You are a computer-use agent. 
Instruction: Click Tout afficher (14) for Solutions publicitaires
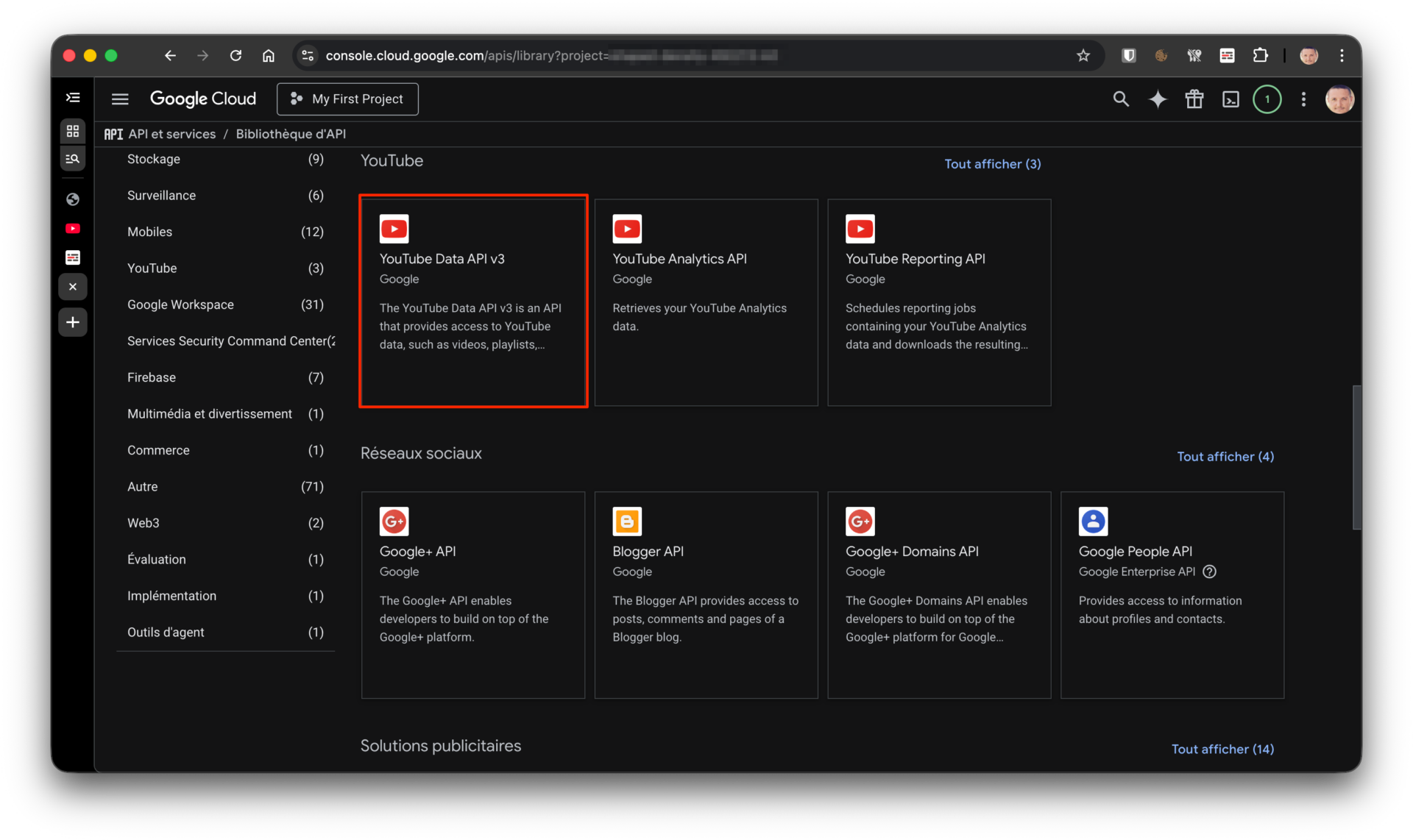[x=1222, y=750]
